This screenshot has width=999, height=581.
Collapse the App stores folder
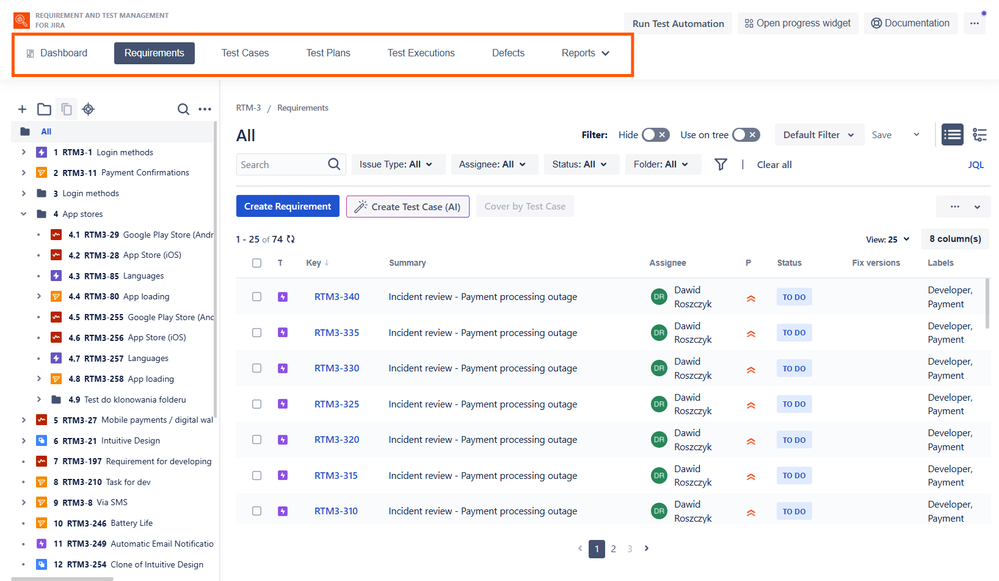[24, 214]
